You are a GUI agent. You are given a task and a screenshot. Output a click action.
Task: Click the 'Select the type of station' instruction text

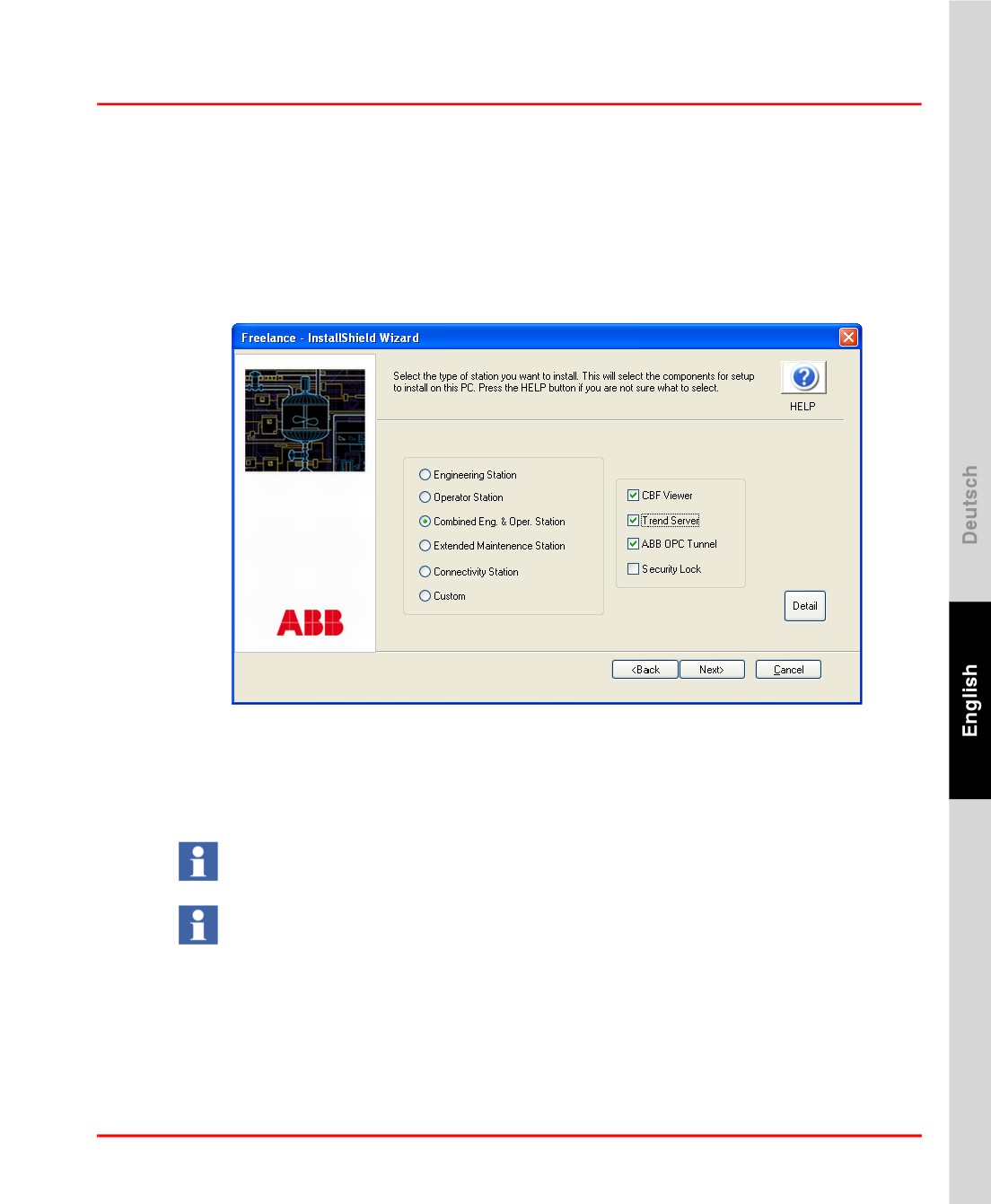tap(574, 382)
